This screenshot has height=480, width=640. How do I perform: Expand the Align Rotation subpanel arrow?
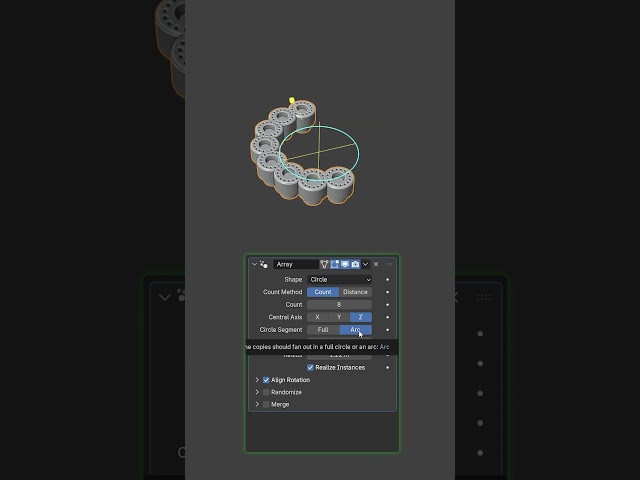[x=257, y=380]
